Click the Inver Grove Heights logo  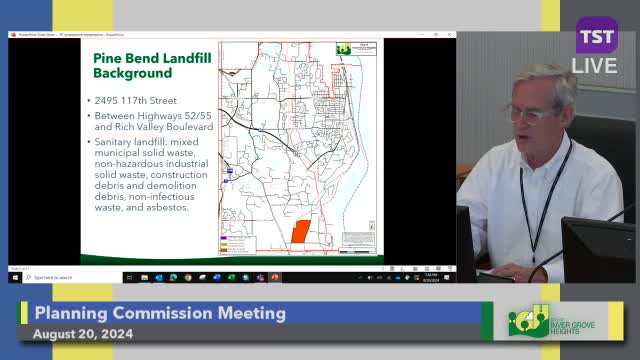tap(551, 322)
